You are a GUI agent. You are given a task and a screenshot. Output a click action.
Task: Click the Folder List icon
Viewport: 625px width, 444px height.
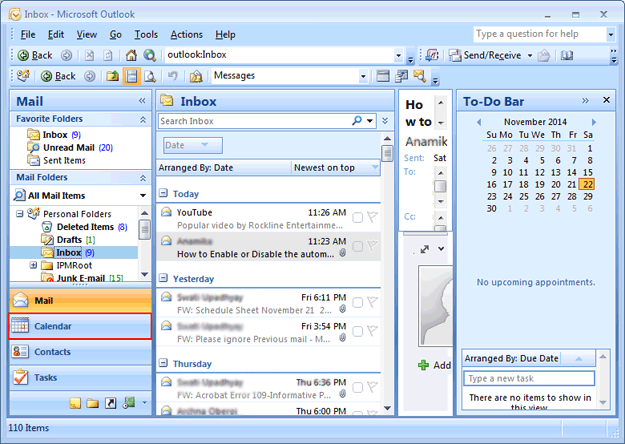(x=92, y=403)
